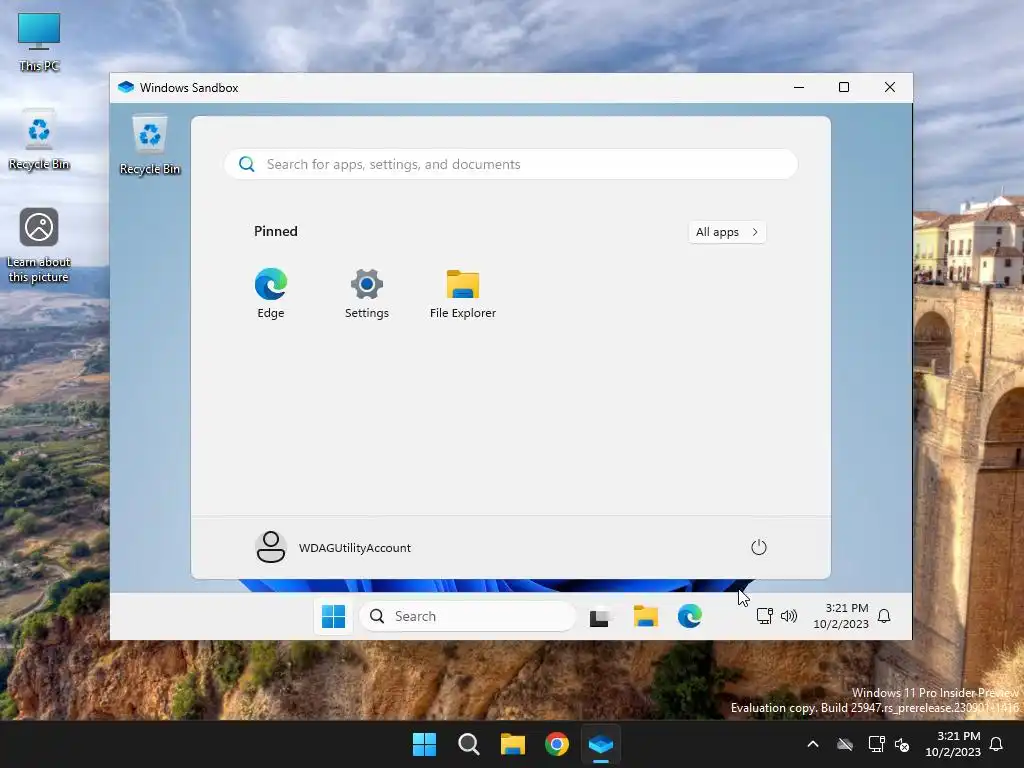The width and height of the screenshot is (1024, 768).
Task: Open the host taskbar Search icon
Action: pos(469,744)
